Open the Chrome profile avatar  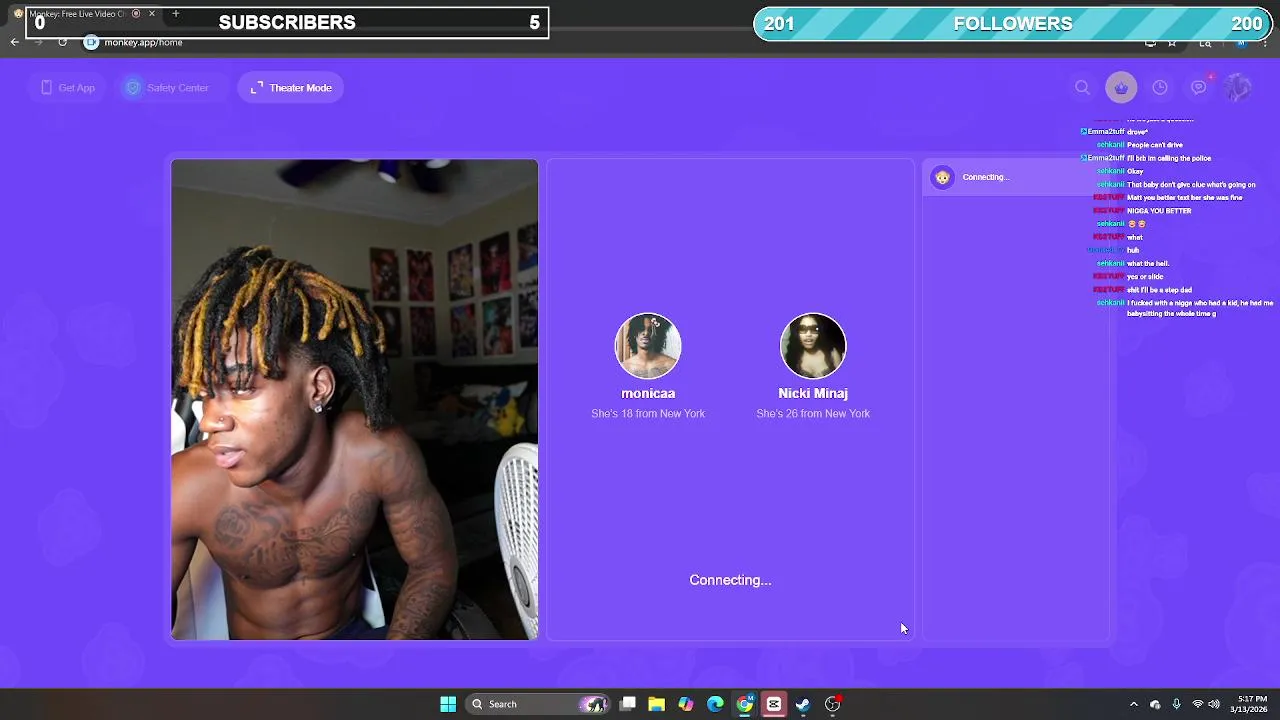(x=1241, y=43)
